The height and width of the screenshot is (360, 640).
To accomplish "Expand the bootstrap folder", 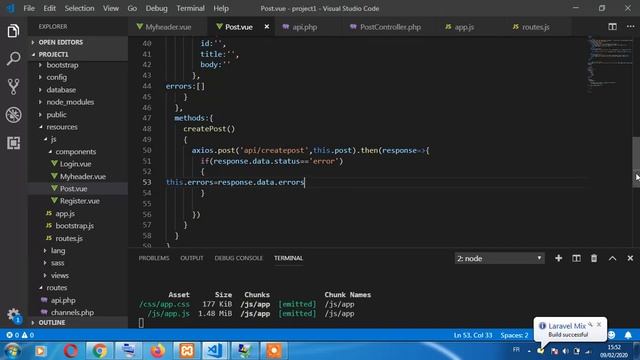I will (62, 65).
